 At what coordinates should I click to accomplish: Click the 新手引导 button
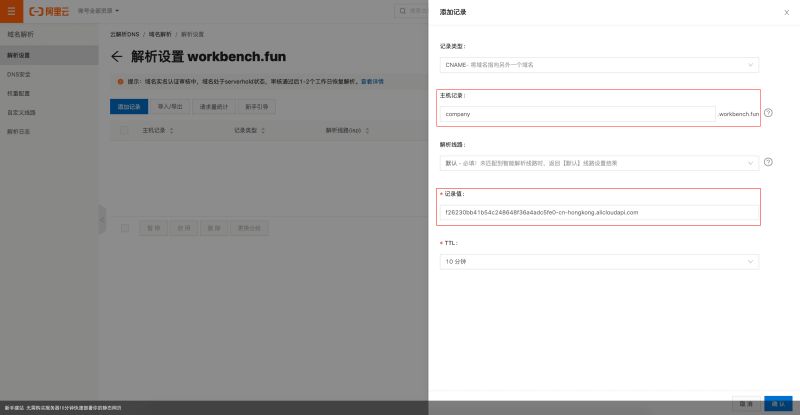(257, 107)
